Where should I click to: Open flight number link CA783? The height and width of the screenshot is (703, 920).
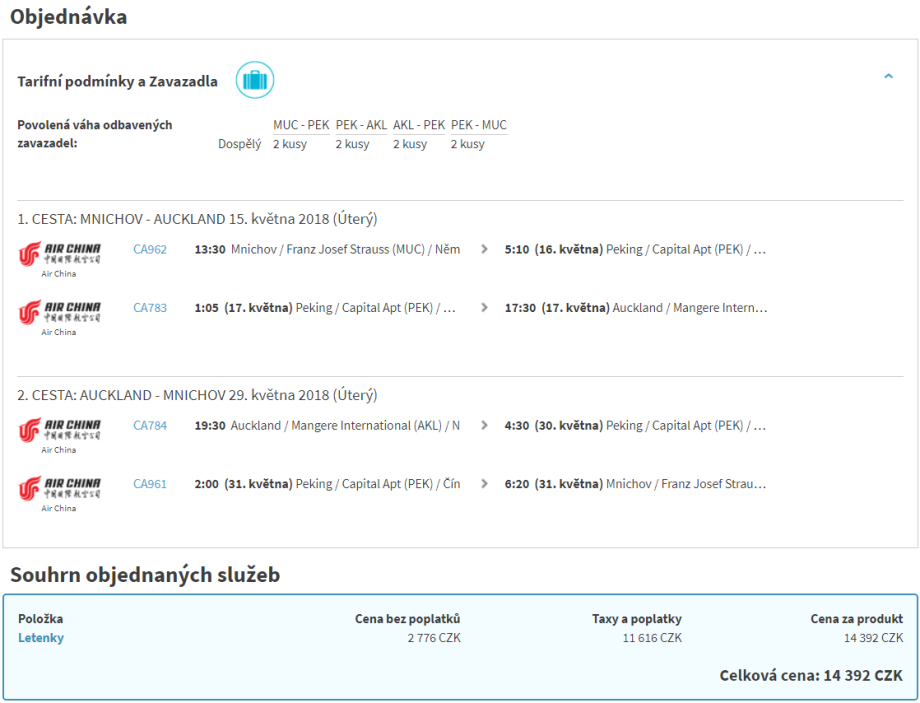[150, 308]
